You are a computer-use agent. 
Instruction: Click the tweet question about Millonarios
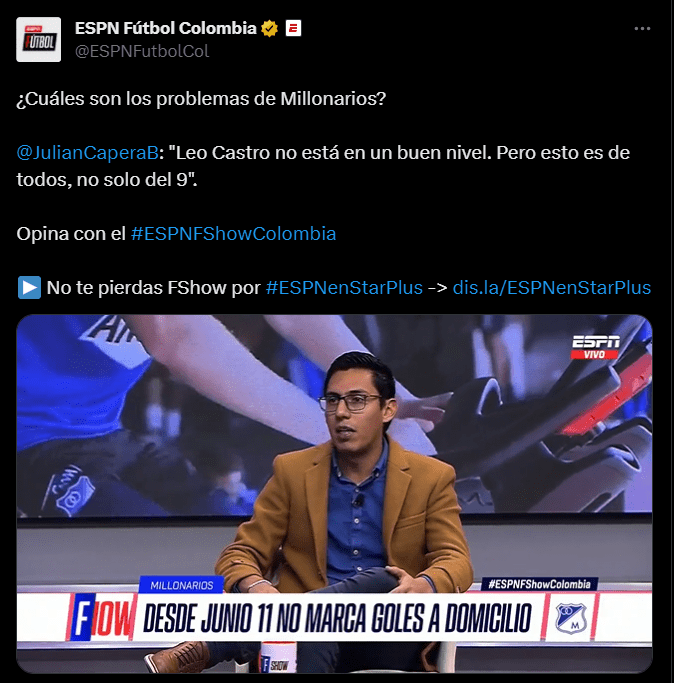coord(201,99)
